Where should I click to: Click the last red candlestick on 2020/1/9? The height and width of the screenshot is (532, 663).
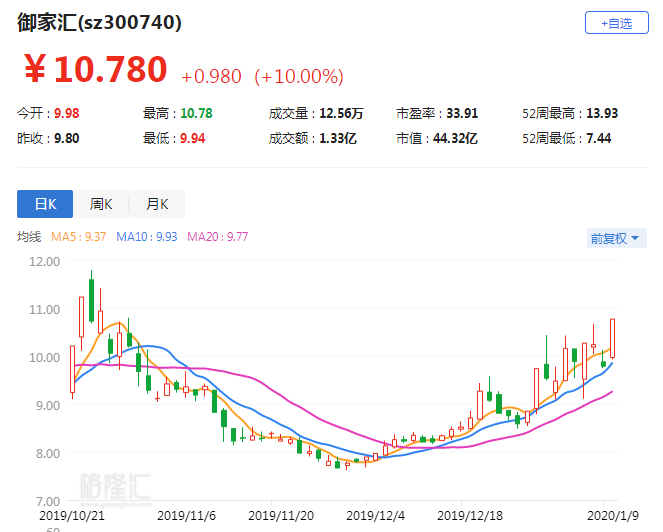click(x=612, y=338)
